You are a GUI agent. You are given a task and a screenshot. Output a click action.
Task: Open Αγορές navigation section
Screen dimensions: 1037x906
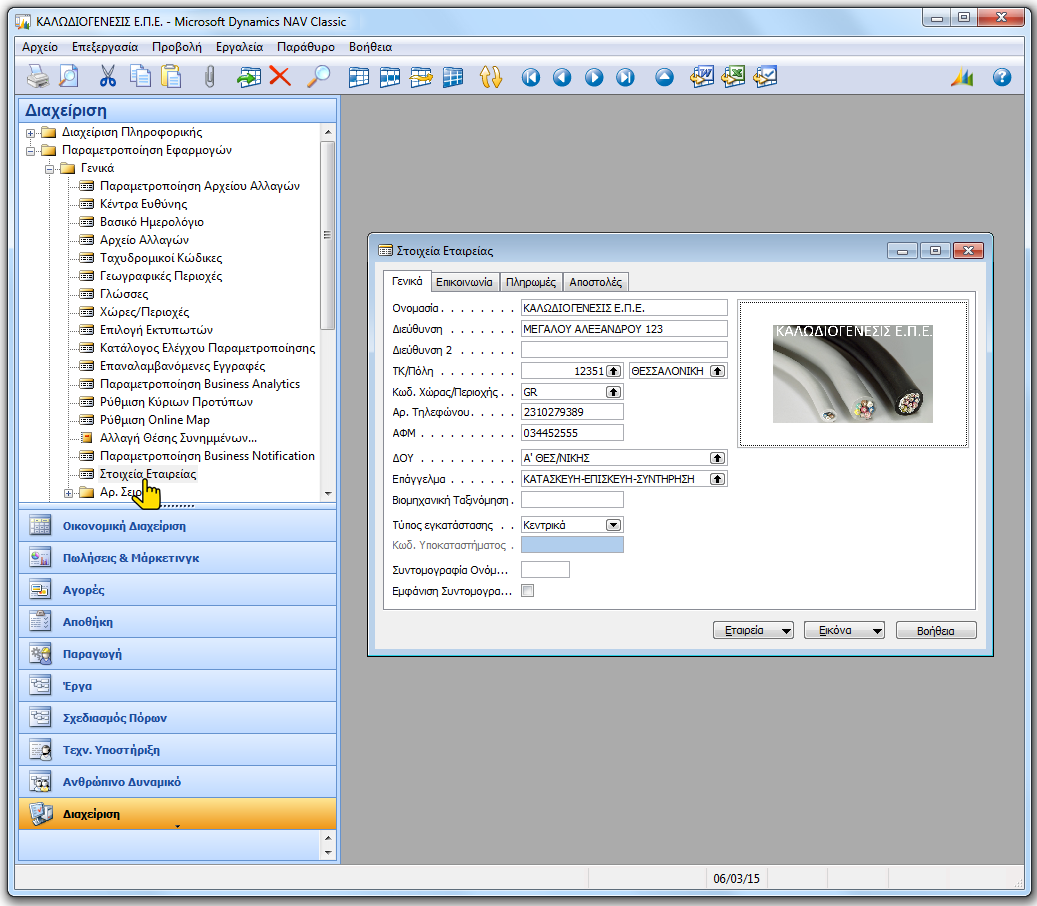177,590
